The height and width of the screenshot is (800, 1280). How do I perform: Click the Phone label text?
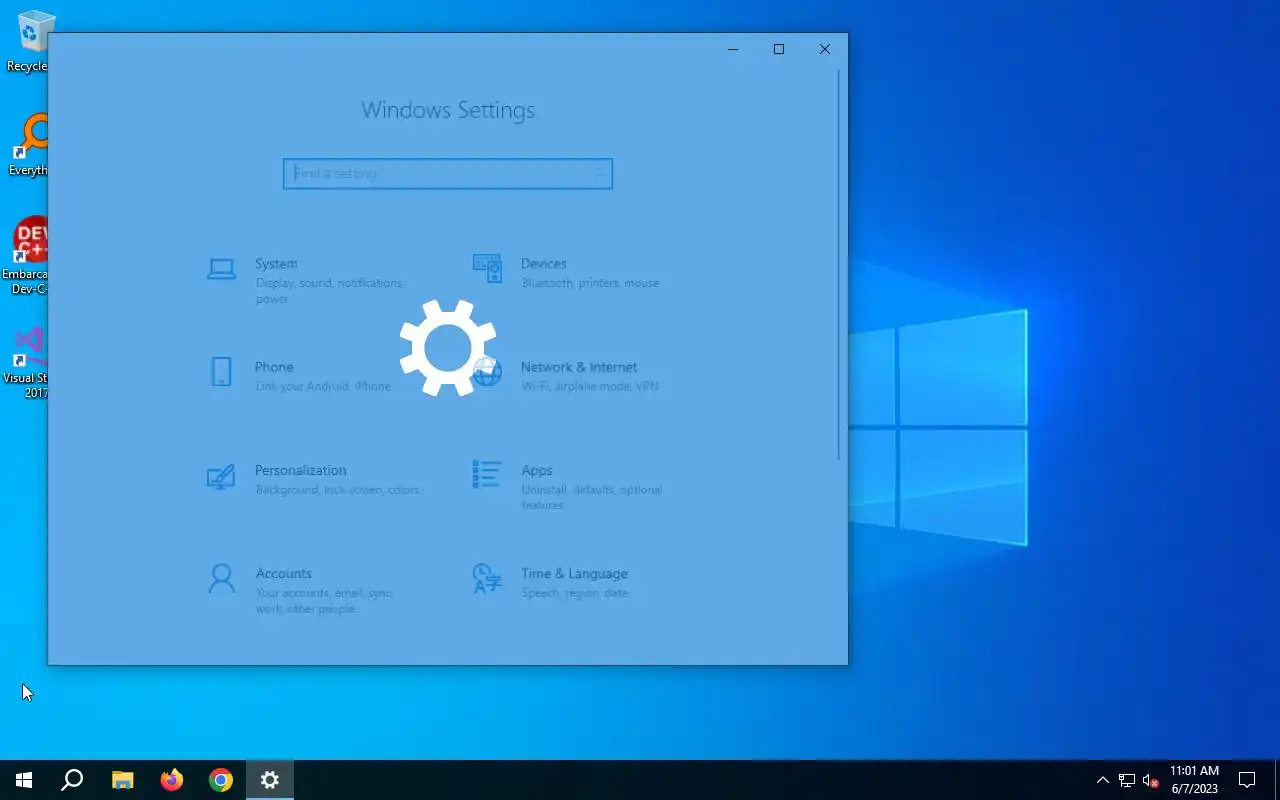274,367
